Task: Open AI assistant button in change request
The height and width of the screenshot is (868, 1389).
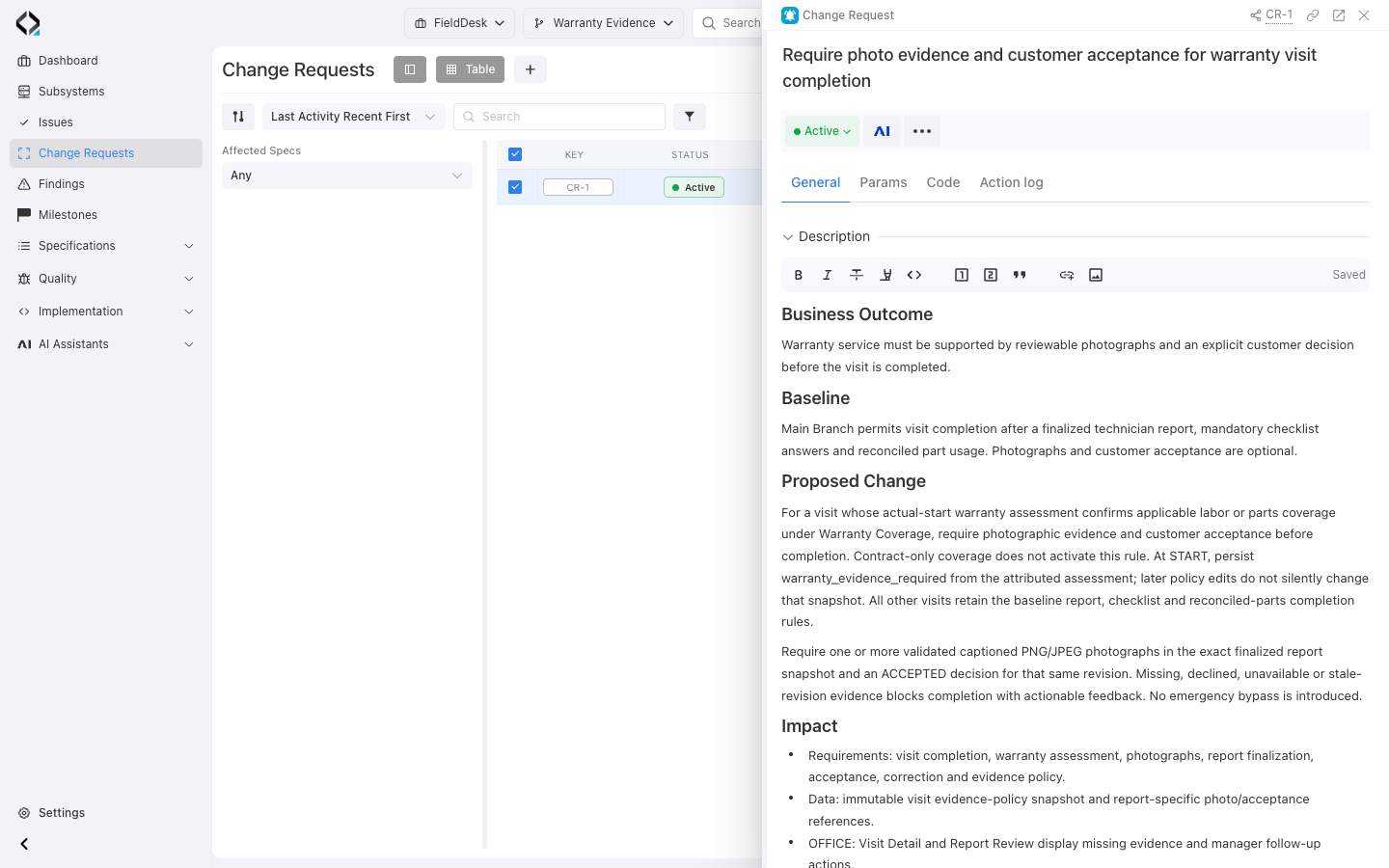Action: point(882,131)
